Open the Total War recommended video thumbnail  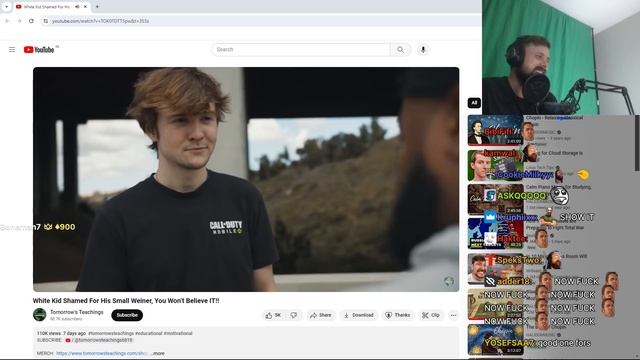click(496, 234)
